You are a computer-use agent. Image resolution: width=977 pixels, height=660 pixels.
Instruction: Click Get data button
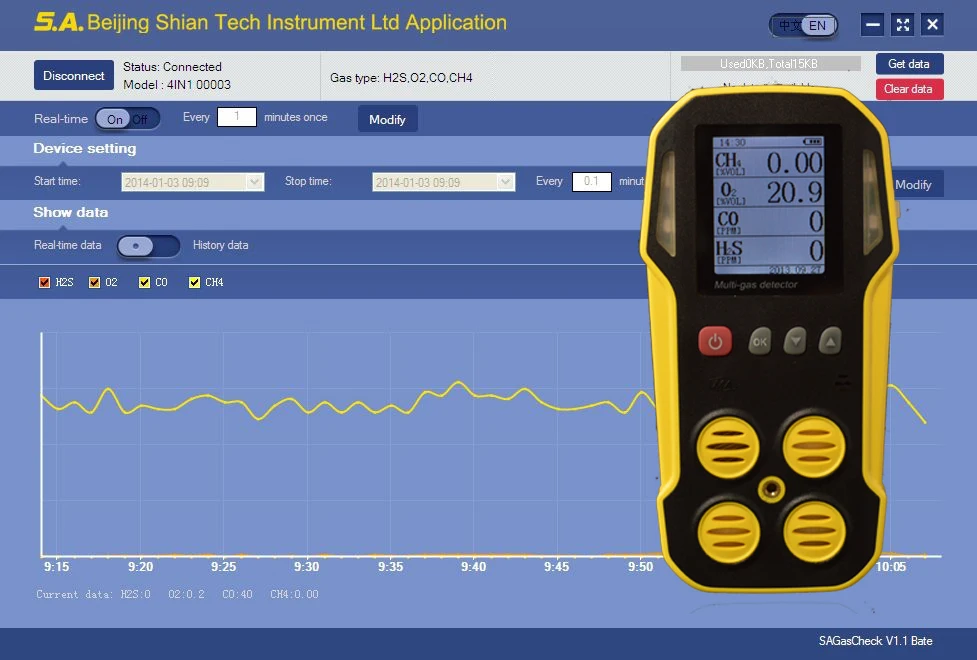[x=909, y=64]
